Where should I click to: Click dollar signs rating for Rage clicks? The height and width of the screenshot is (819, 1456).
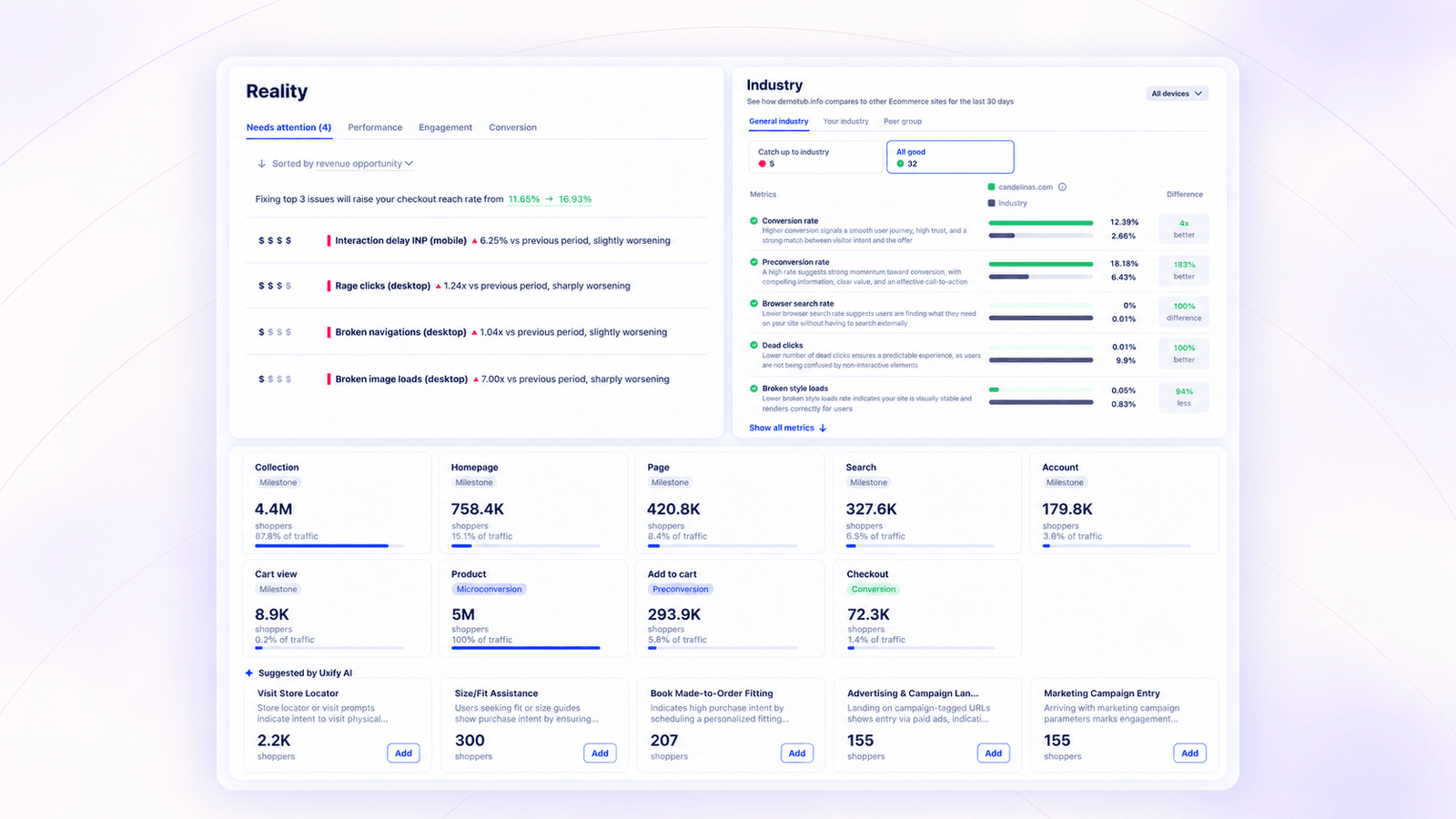(275, 286)
